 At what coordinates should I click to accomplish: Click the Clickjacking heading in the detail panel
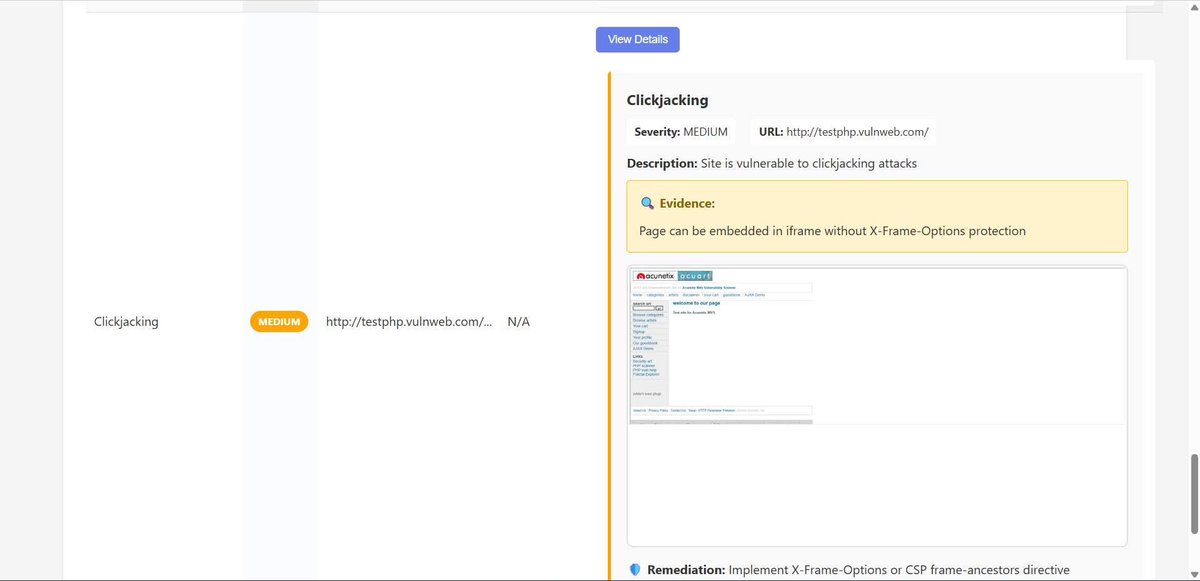click(667, 100)
